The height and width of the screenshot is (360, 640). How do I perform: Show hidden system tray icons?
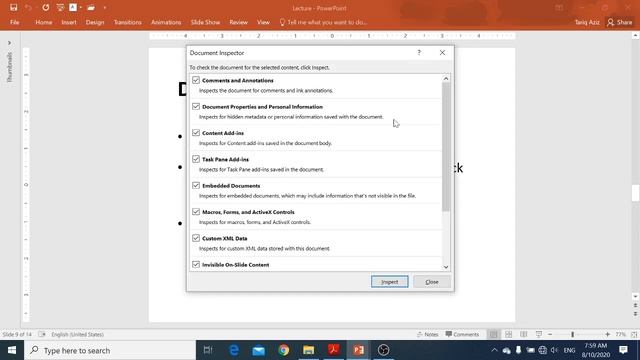coord(494,350)
